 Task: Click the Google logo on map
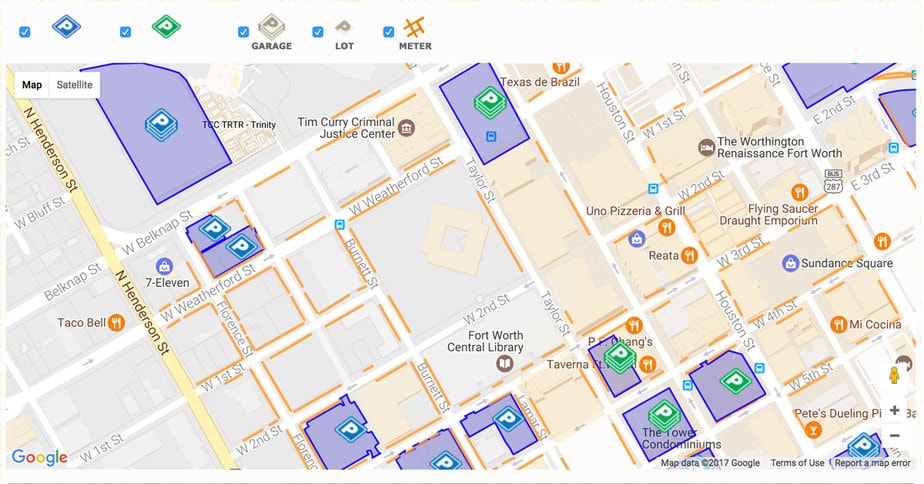39,457
